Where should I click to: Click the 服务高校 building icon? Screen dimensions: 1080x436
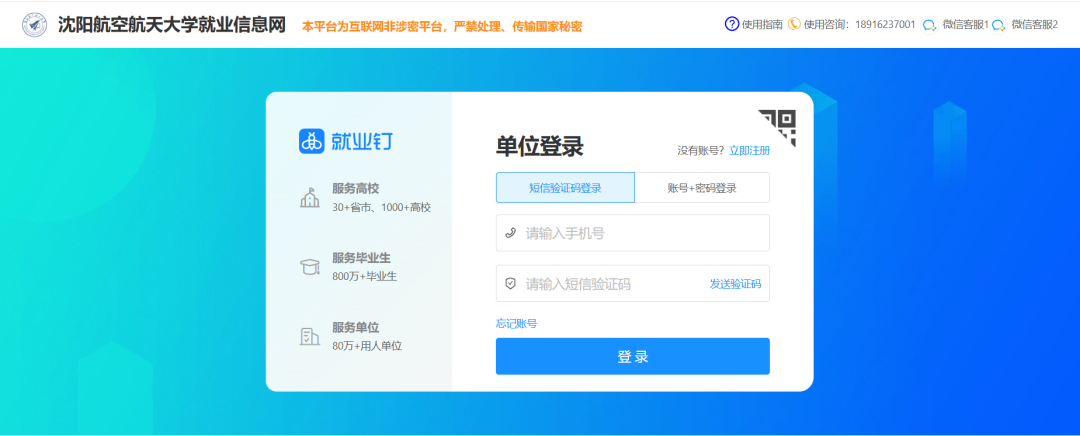pos(310,197)
